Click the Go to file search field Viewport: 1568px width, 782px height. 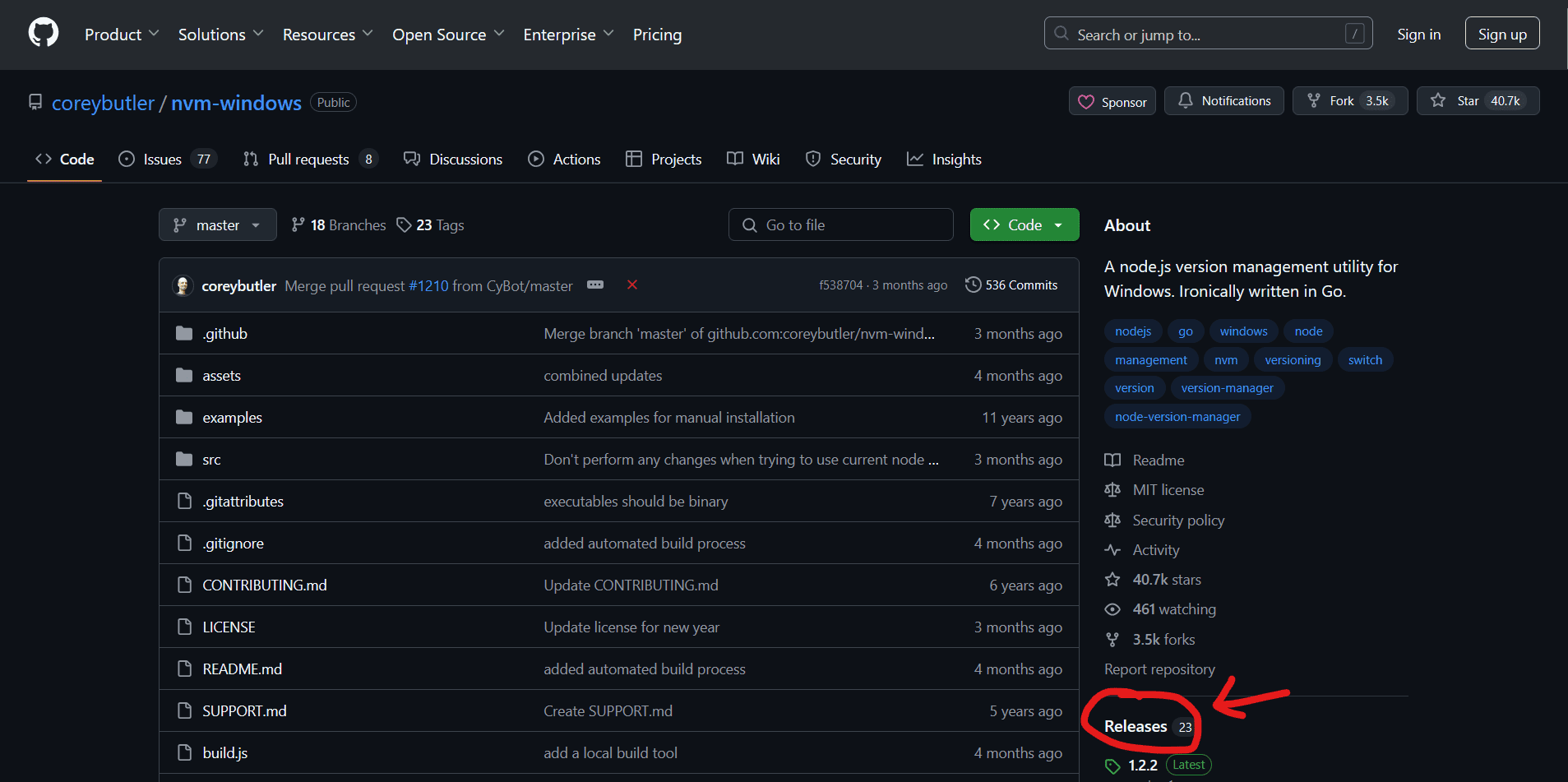[840, 224]
